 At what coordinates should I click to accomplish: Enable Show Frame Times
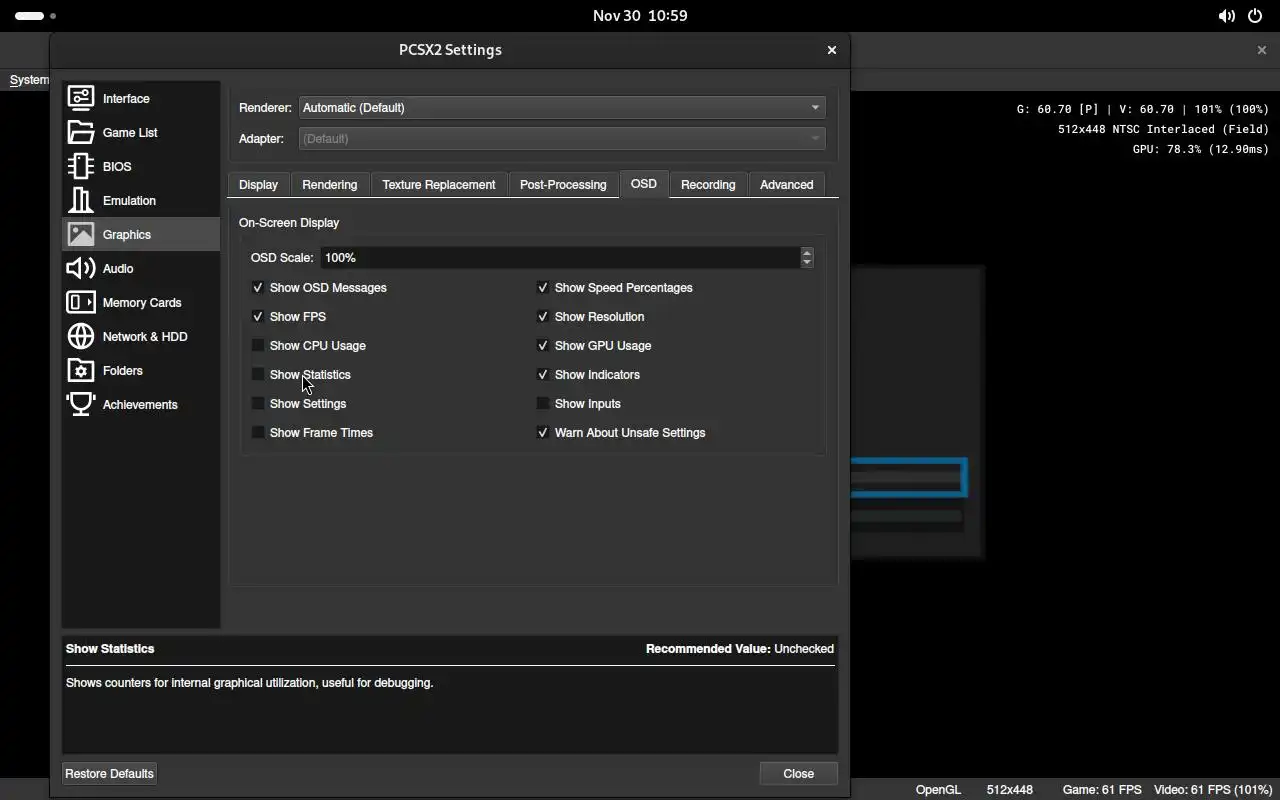[x=258, y=432]
